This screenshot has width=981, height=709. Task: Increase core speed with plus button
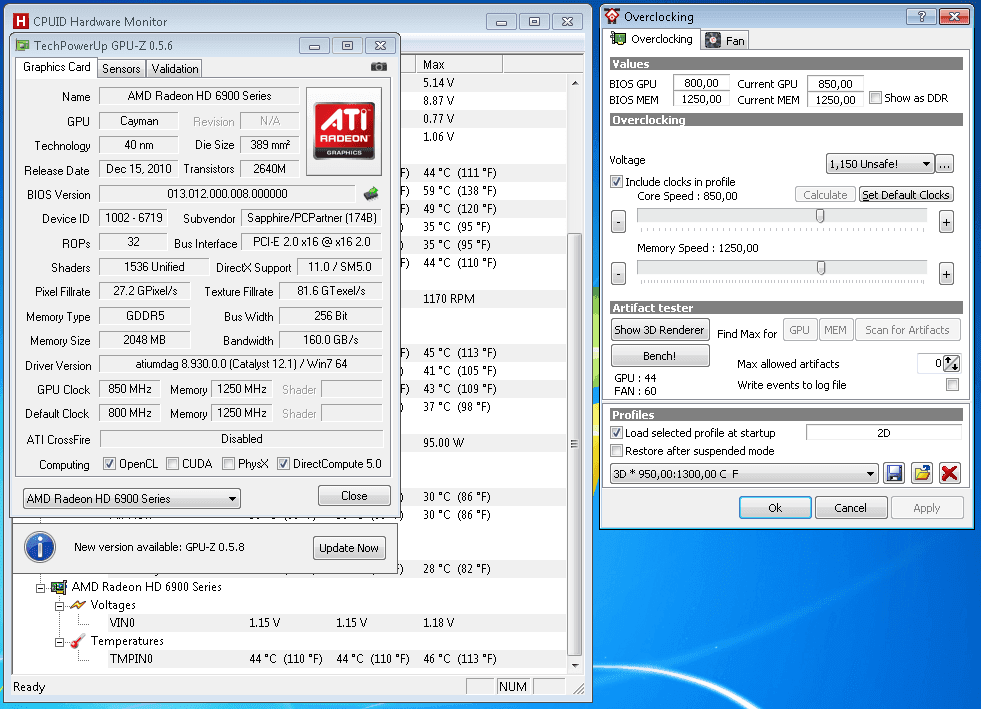coord(947,222)
